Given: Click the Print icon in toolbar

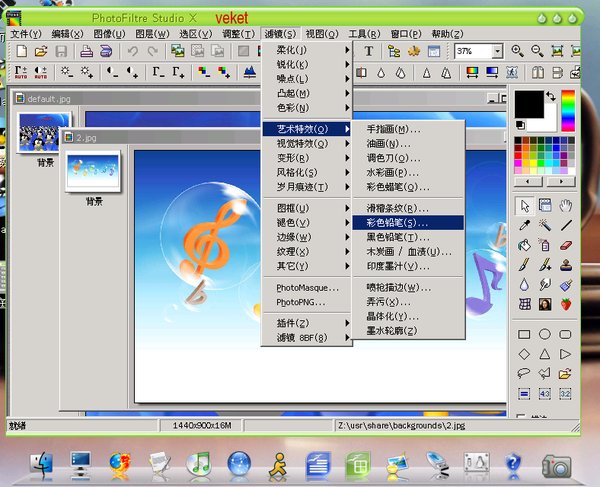Looking at the screenshot, I should (87, 51).
